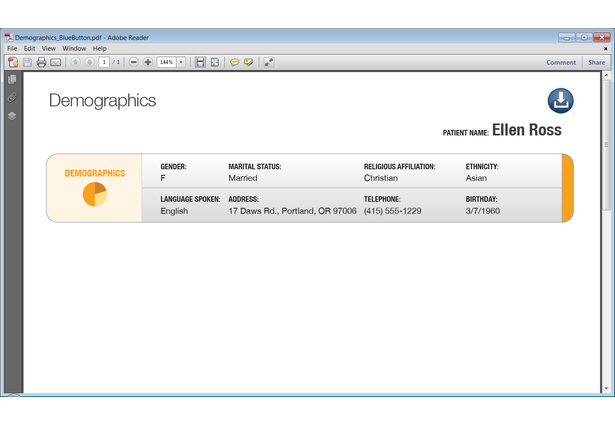
Task: Print the document with printer icon
Action: coord(41,62)
